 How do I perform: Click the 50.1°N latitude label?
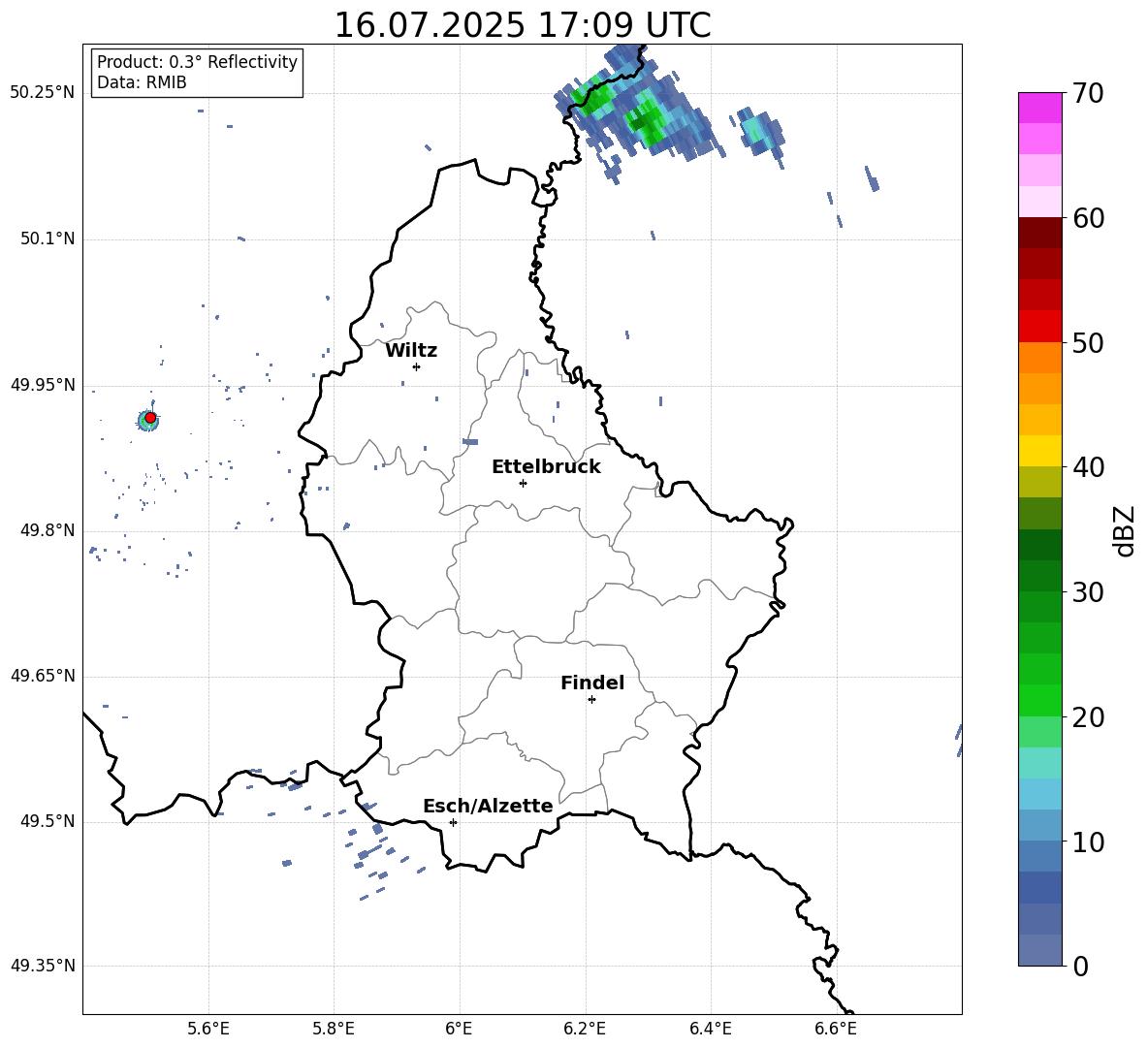tap(47, 238)
